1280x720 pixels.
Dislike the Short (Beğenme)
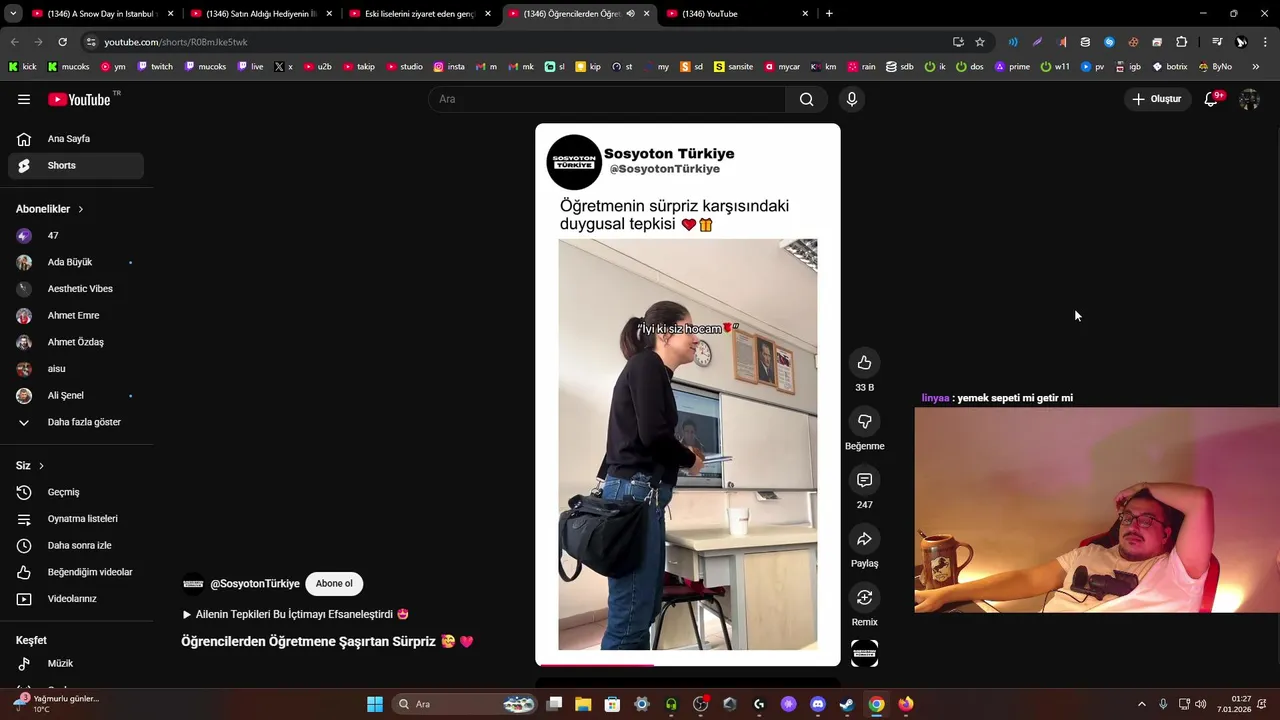(x=864, y=422)
